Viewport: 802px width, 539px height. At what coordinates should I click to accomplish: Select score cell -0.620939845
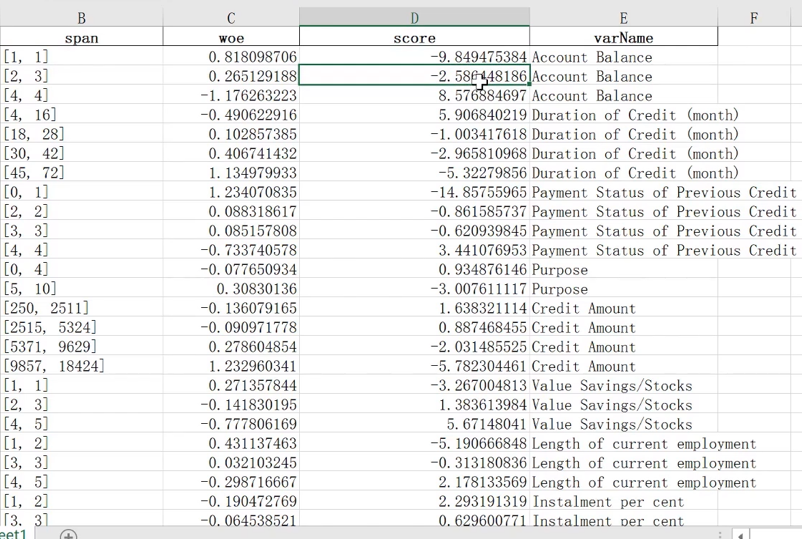click(x=414, y=231)
